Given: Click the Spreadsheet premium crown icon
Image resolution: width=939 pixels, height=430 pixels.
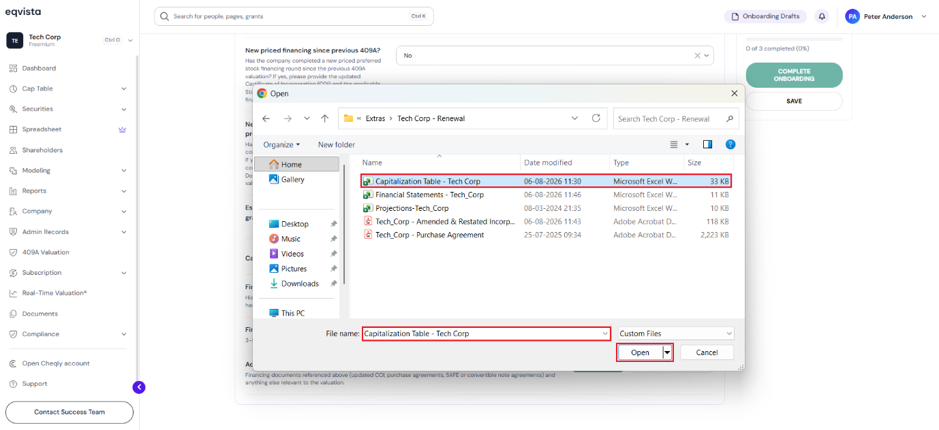Looking at the screenshot, I should (x=123, y=129).
